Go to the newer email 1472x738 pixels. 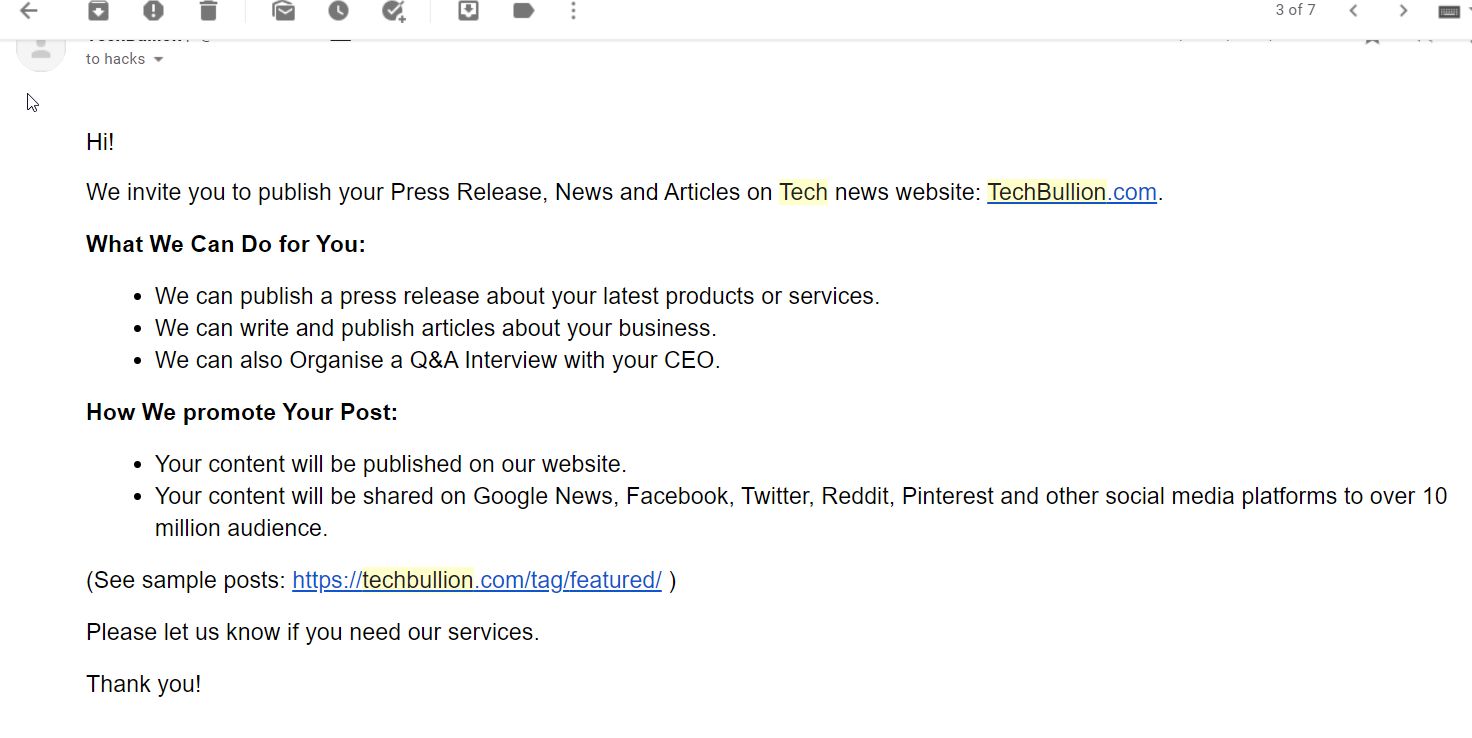click(1353, 11)
